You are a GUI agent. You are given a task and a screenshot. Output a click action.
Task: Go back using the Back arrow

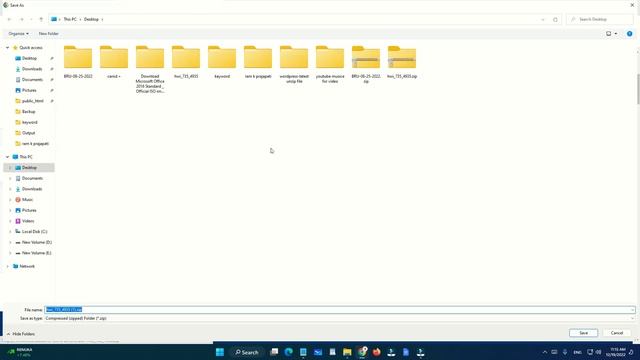(x=9, y=19)
